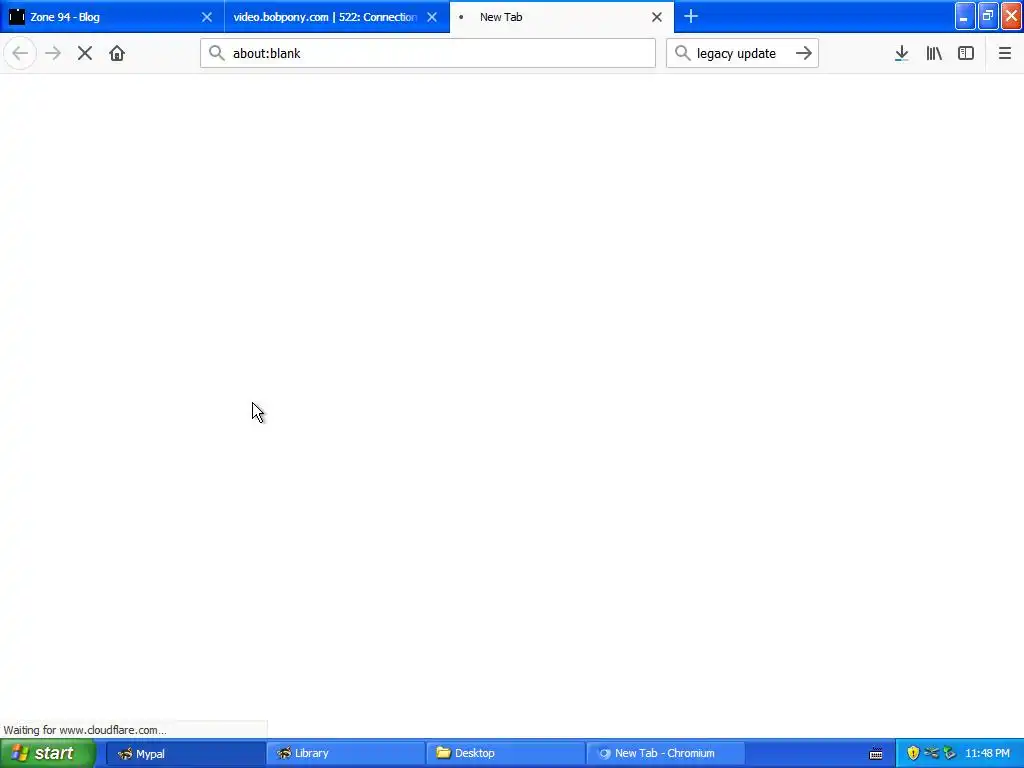Click the magnifier icon in the search box
This screenshot has height=768, width=1024.
coord(682,53)
